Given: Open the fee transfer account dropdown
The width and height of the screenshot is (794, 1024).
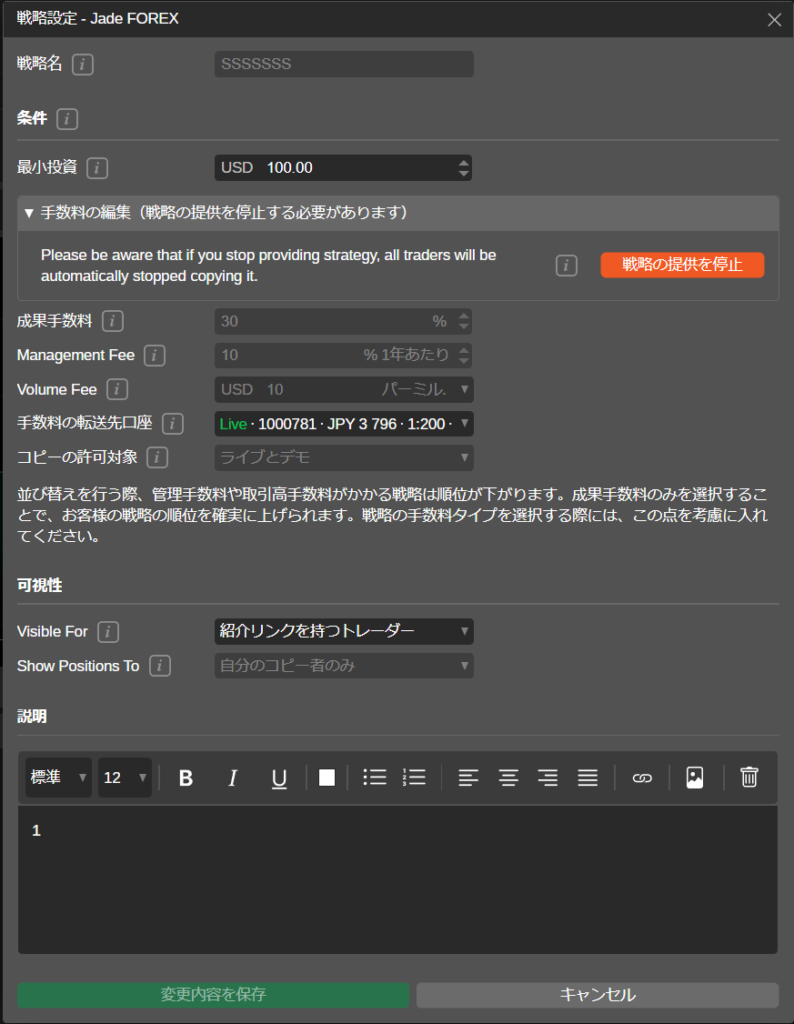Looking at the screenshot, I should 344,424.
